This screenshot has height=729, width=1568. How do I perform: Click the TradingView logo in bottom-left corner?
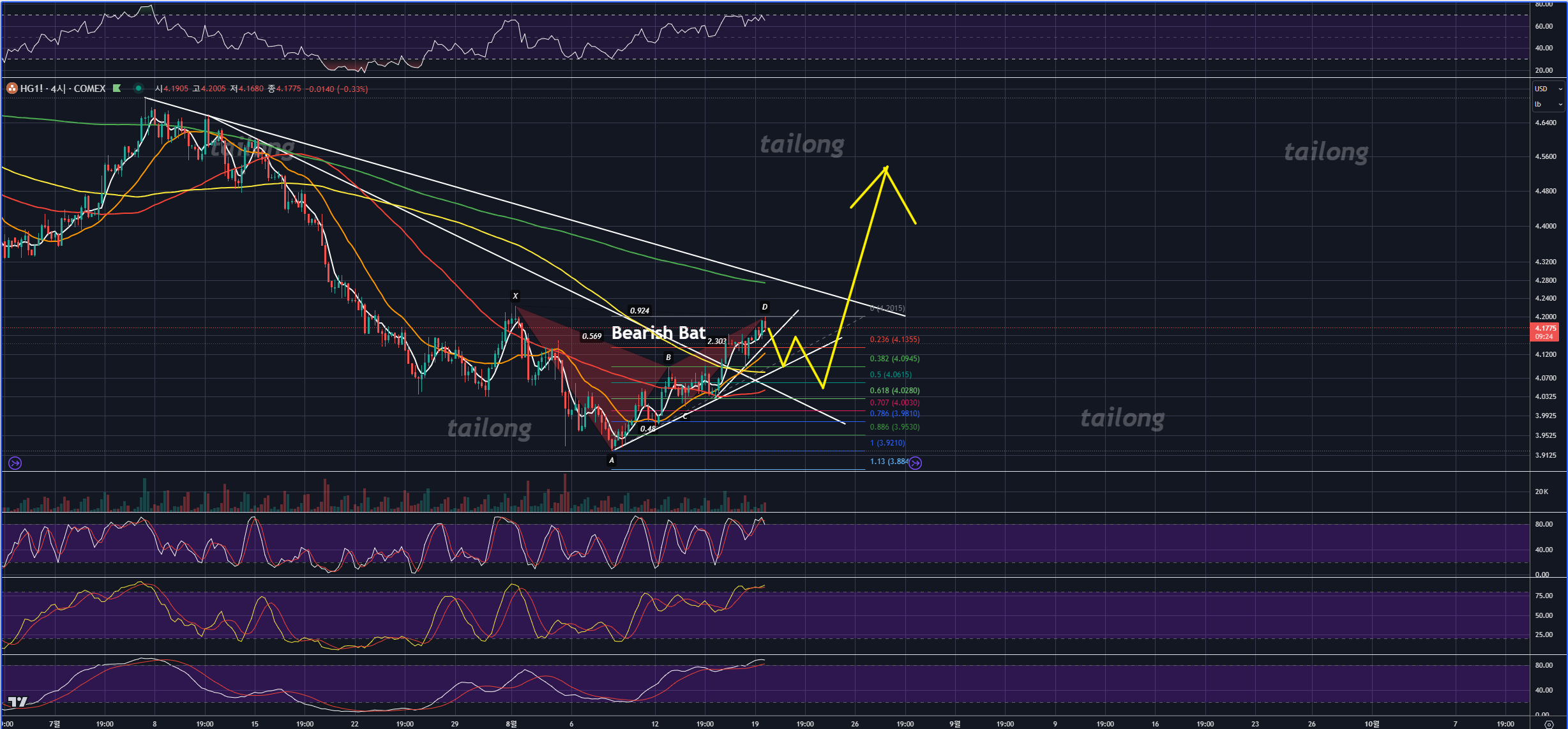(18, 702)
